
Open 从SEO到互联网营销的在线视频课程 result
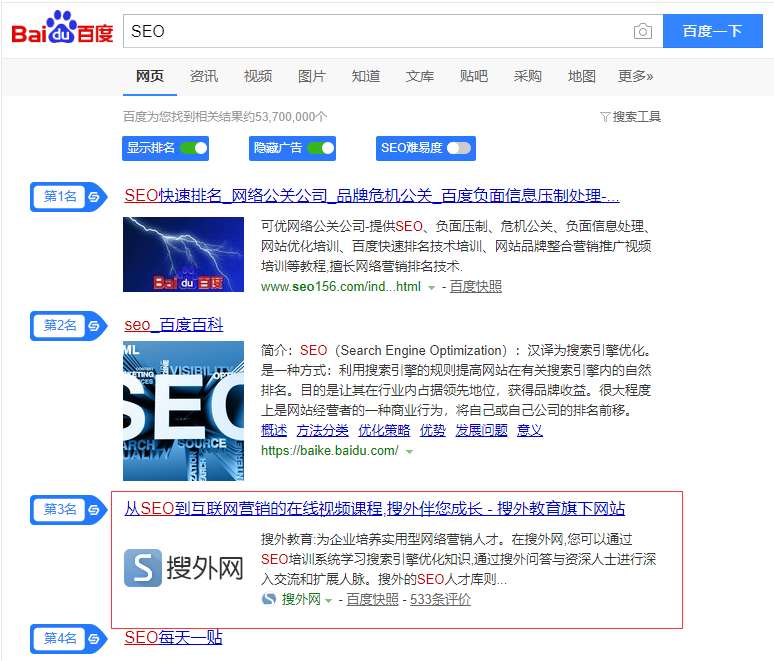375,508
